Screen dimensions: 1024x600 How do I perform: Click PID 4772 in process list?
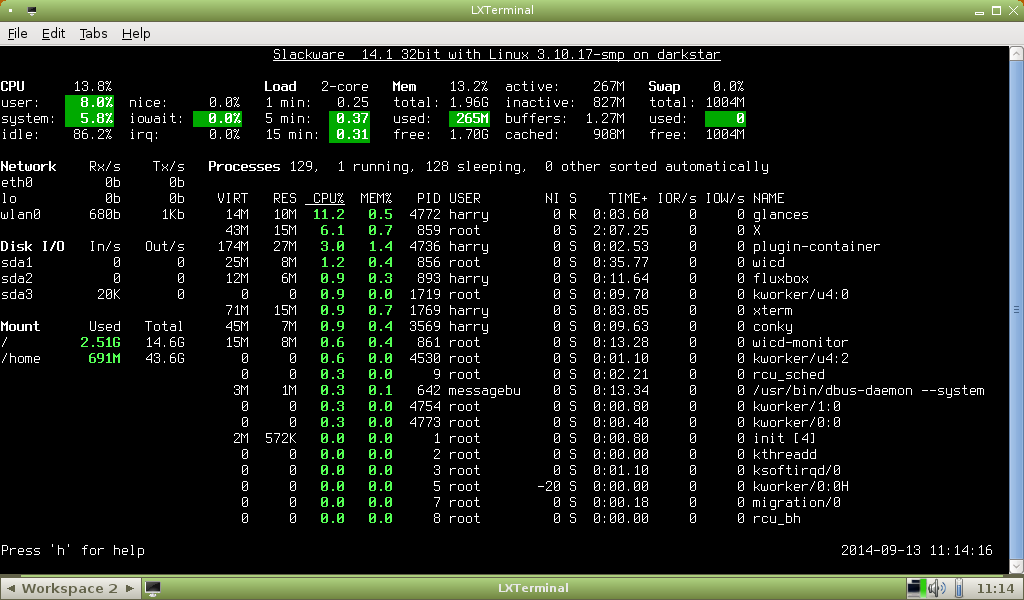click(x=425, y=215)
